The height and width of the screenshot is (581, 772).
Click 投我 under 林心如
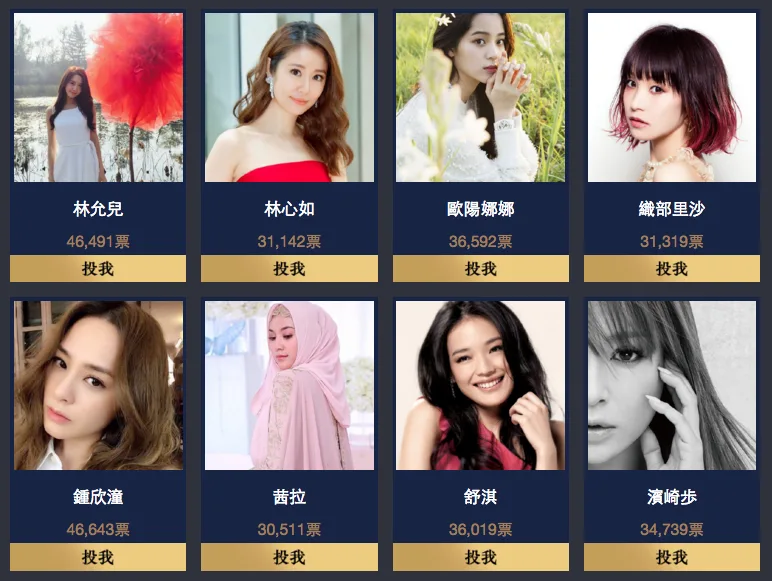coord(289,268)
